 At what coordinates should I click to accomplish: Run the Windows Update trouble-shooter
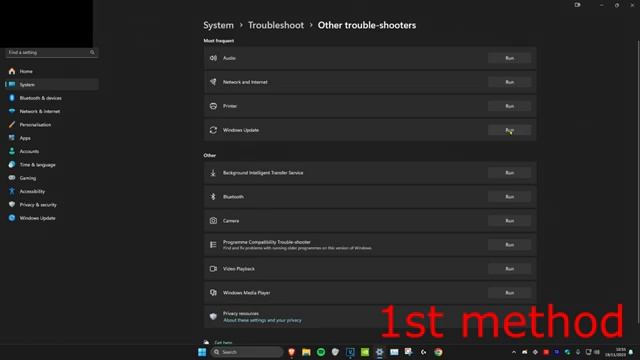(x=509, y=130)
